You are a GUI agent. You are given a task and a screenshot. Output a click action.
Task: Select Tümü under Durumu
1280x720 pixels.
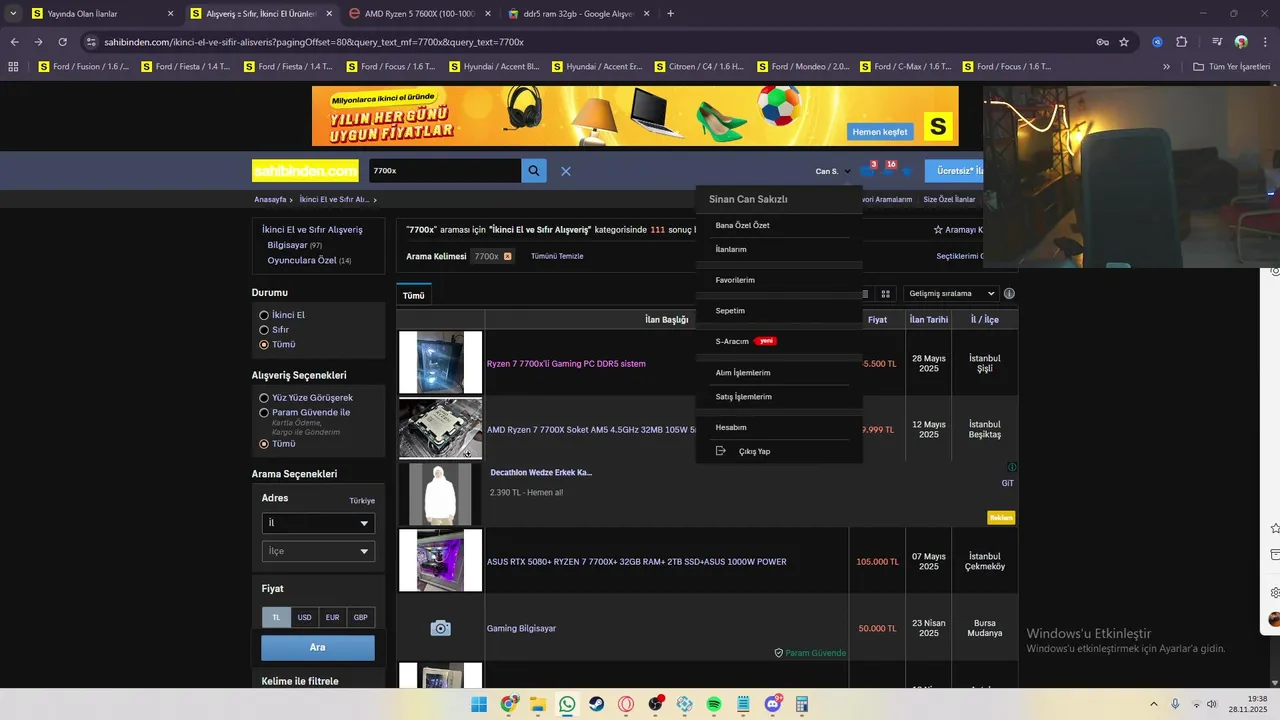[x=264, y=345]
